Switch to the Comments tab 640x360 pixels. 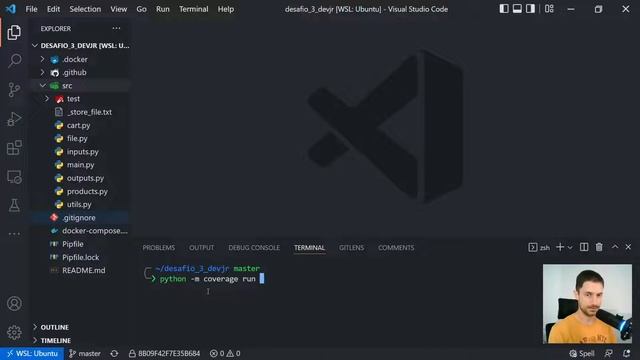pyautogui.click(x=396, y=248)
